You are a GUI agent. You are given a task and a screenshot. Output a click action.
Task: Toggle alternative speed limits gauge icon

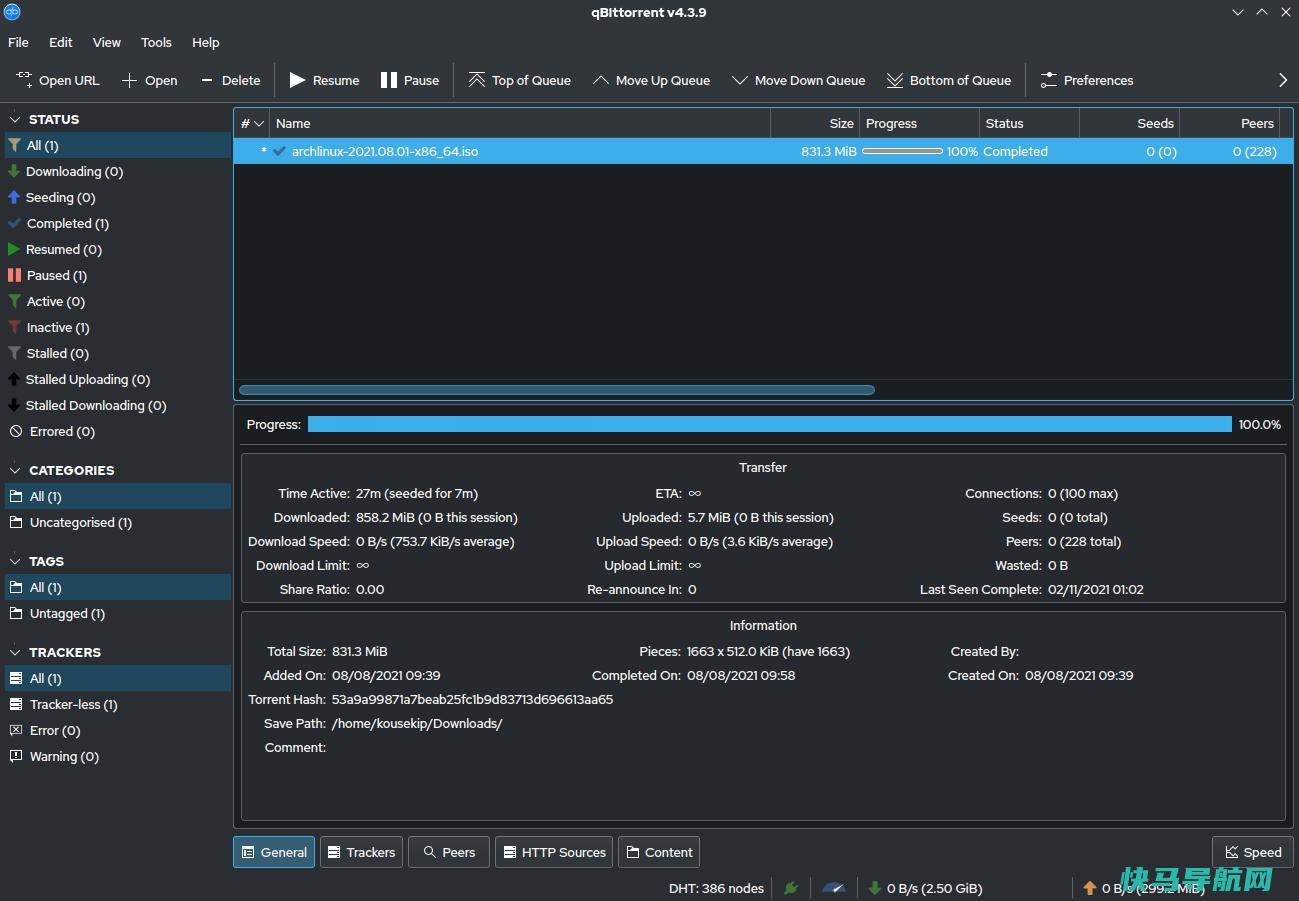833,887
